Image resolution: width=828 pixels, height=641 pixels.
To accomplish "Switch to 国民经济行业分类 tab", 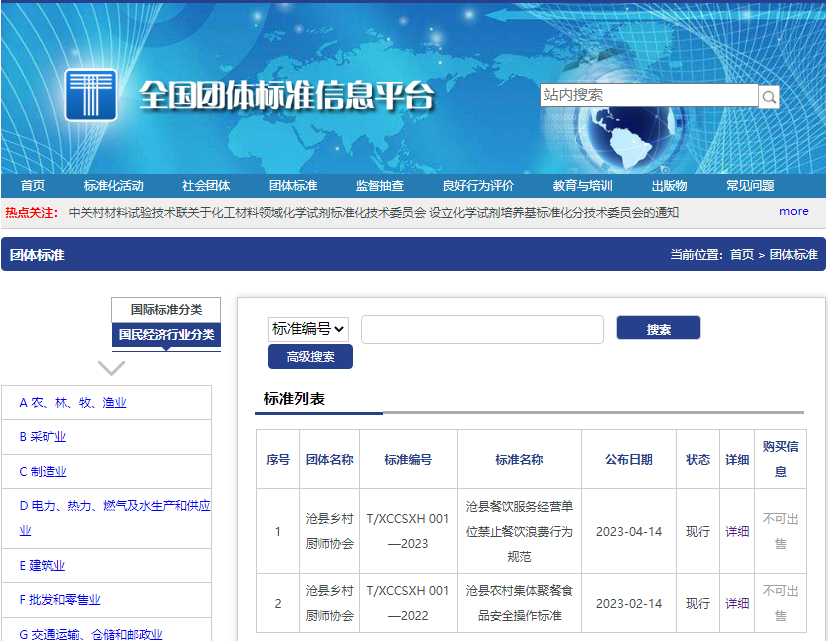I will coord(166,335).
